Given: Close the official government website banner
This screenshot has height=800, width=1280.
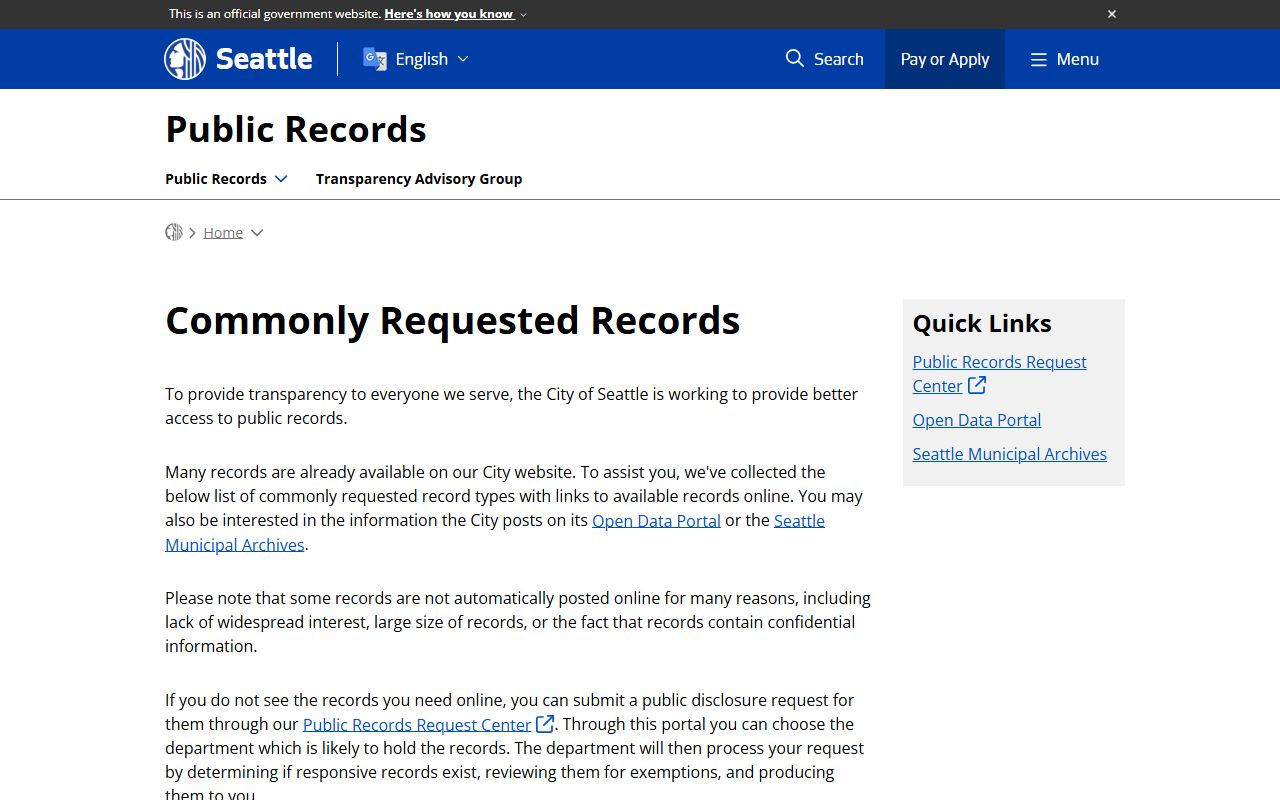Looking at the screenshot, I should 1112,14.
